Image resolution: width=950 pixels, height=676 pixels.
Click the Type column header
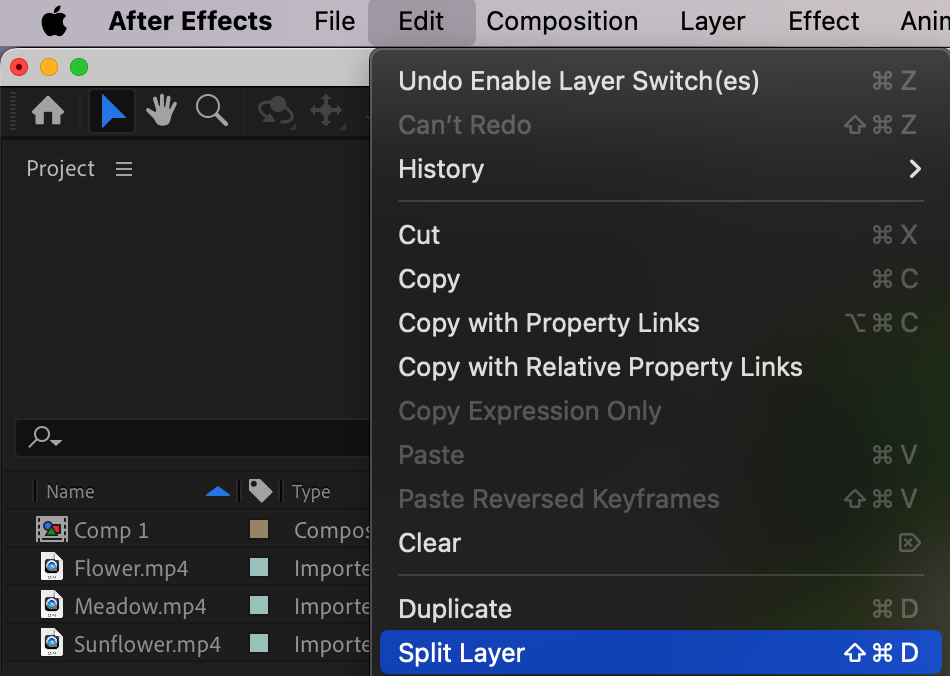(311, 492)
